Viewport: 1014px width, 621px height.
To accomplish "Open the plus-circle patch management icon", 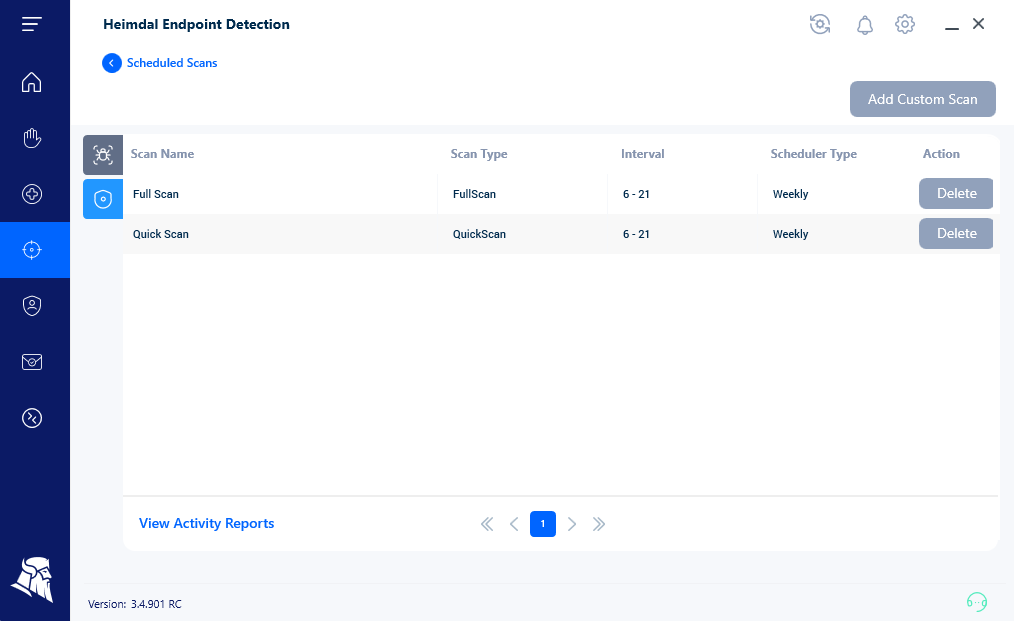I will click(x=32, y=194).
